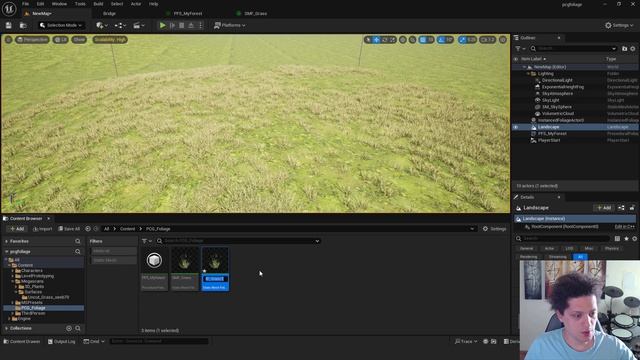Image resolution: width=640 pixels, height=360 pixels.
Task: Click the viewport Show button
Action: pyautogui.click(x=79, y=40)
